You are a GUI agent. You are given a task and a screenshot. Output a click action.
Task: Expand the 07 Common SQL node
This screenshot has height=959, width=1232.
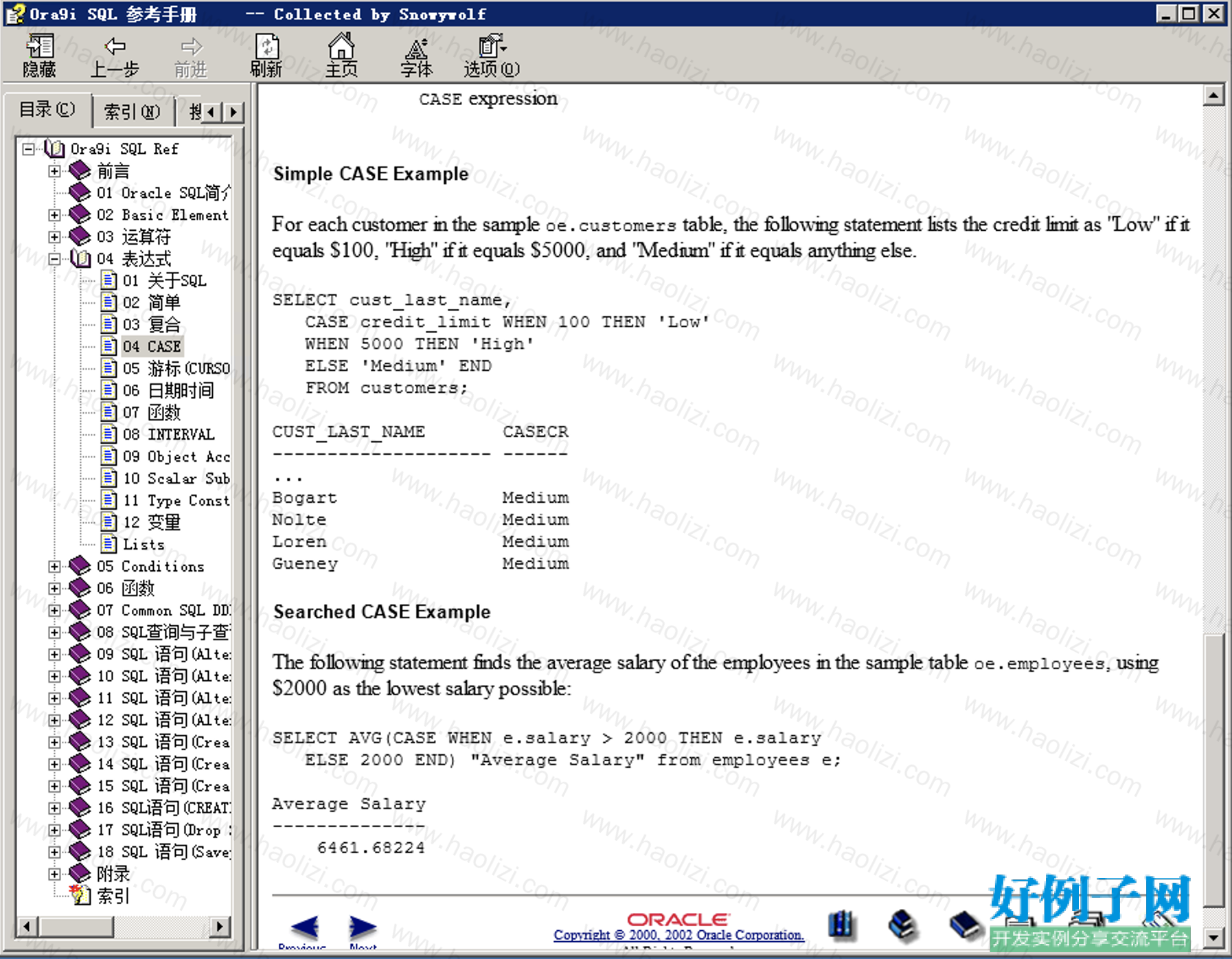pyautogui.click(x=54, y=611)
